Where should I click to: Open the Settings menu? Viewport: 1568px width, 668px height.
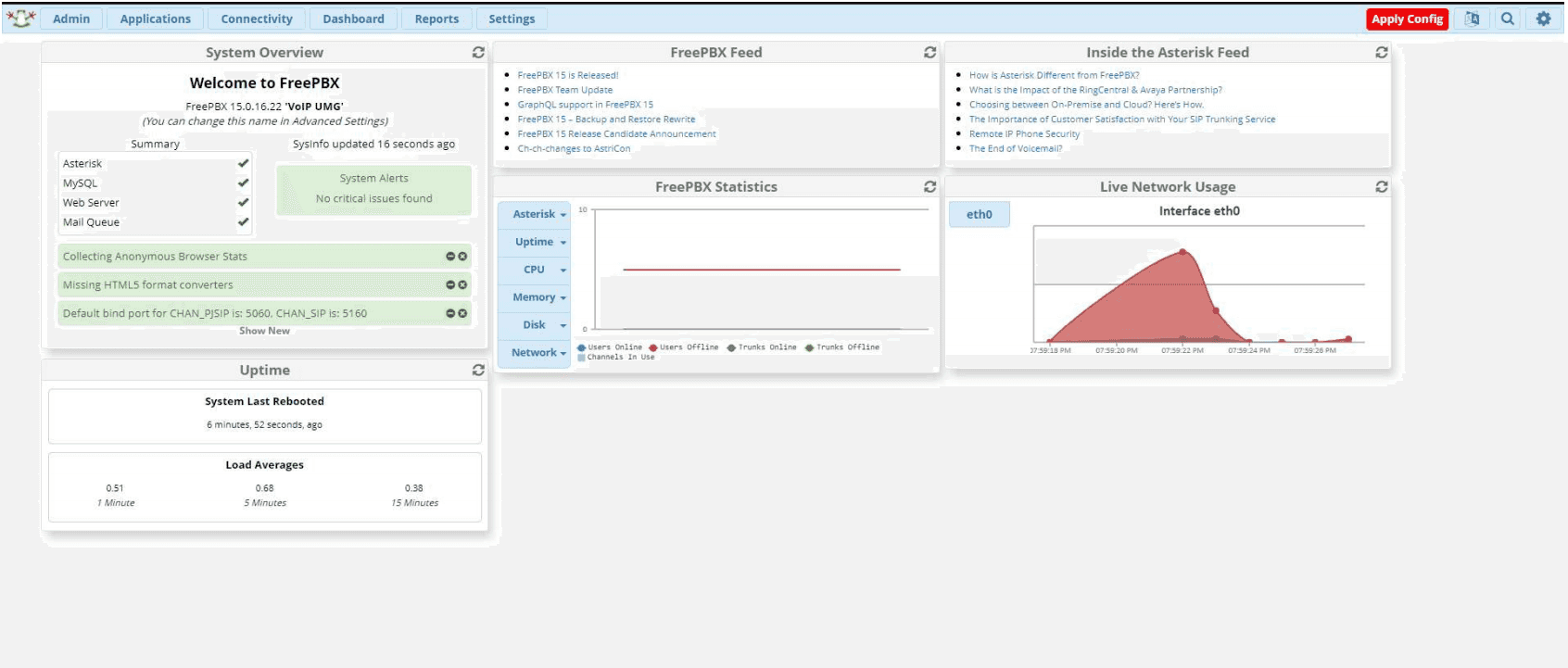point(512,19)
